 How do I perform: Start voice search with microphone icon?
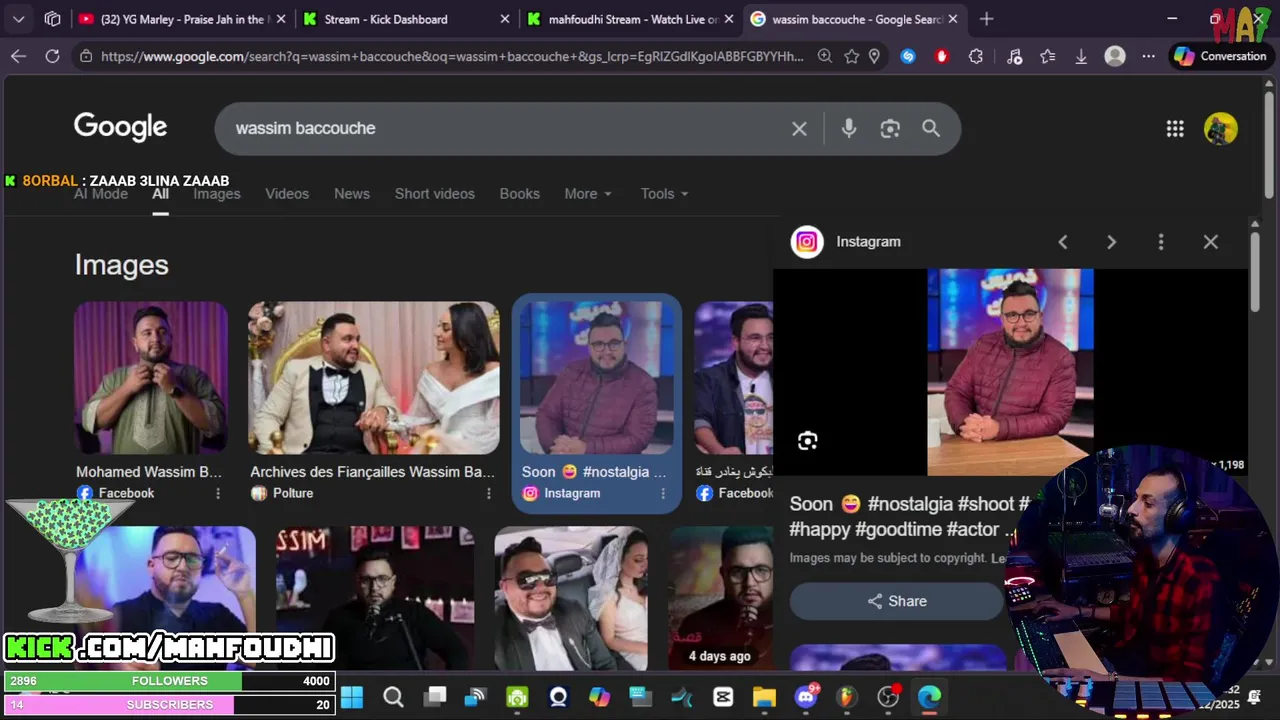[849, 128]
